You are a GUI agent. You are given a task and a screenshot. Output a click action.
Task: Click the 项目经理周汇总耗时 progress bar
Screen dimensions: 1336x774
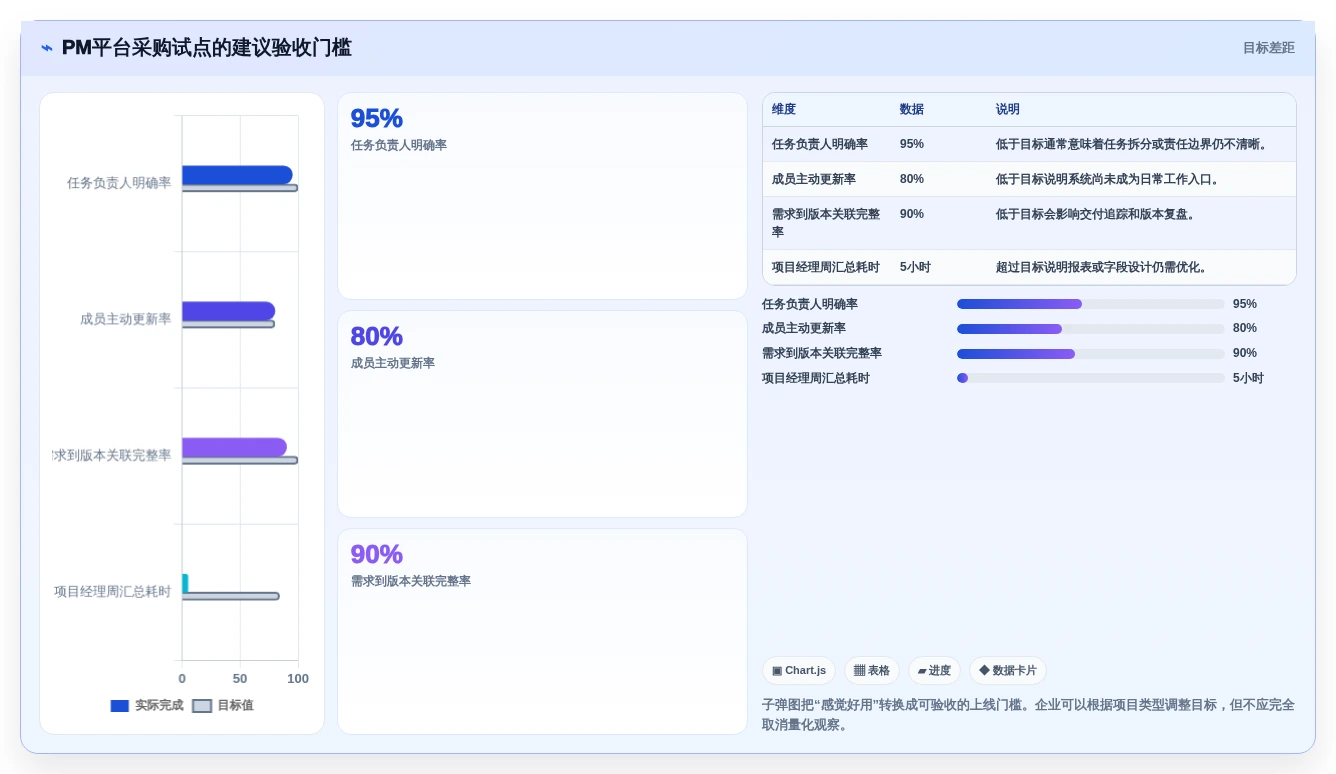pyautogui.click(x=1091, y=378)
